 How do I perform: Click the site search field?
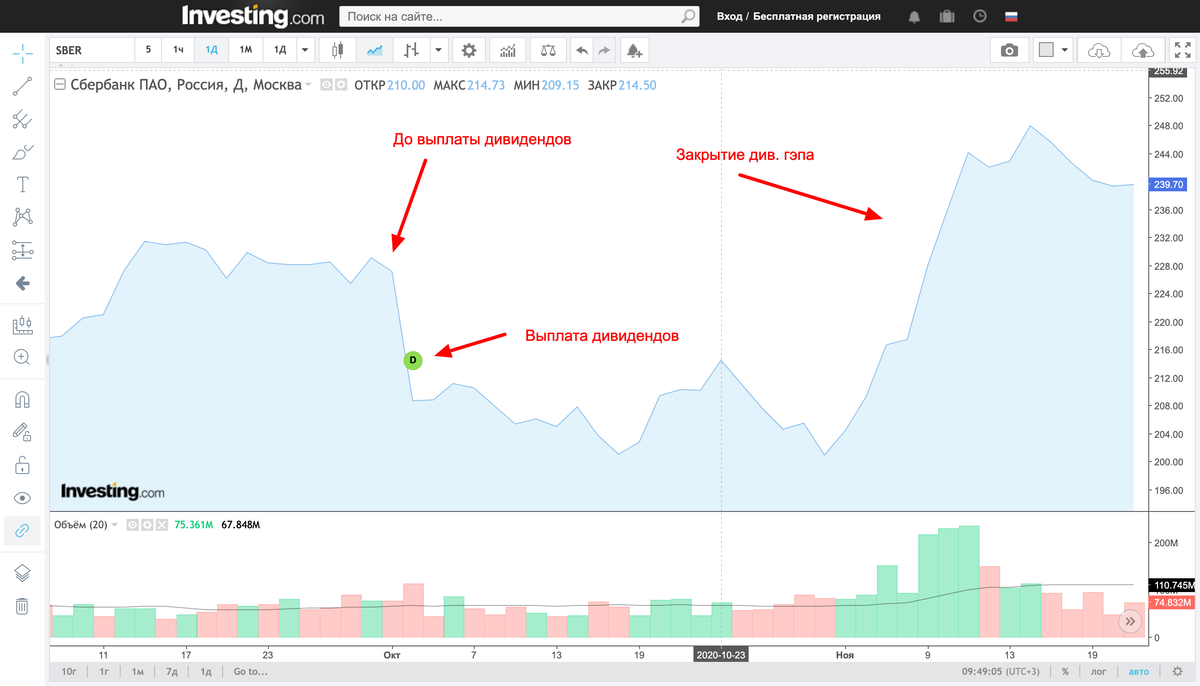click(507, 17)
